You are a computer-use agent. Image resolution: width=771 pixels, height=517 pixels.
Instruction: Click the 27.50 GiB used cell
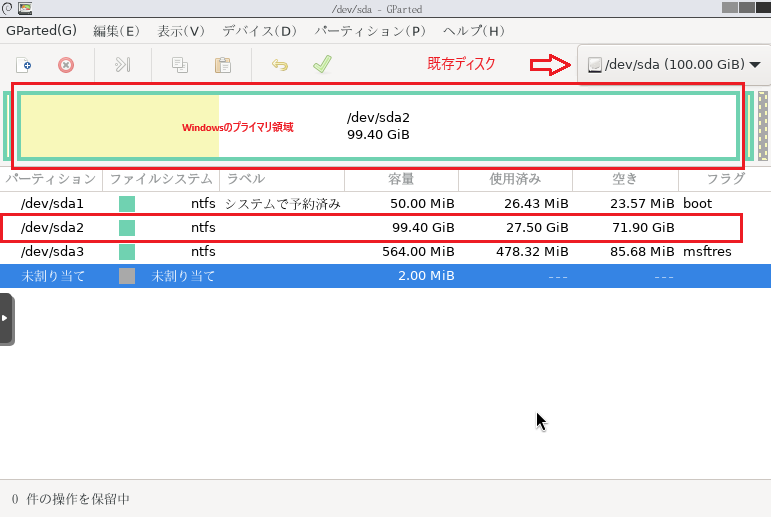click(537, 228)
